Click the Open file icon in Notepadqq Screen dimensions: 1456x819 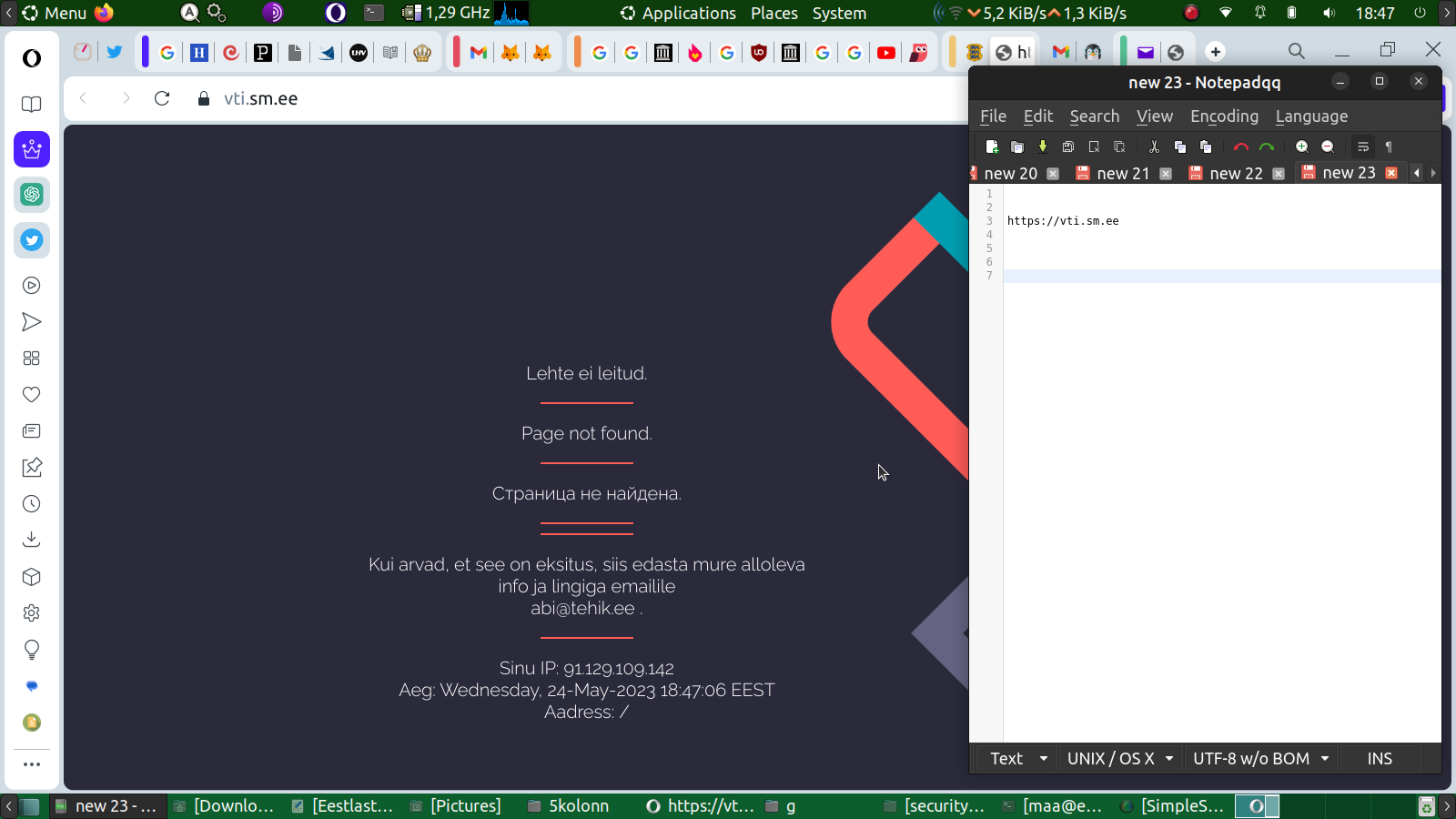tap(1017, 147)
